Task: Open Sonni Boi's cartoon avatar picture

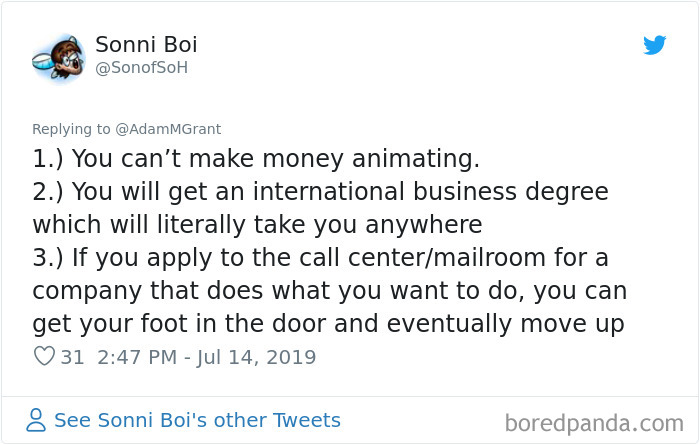Action: [x=58, y=58]
